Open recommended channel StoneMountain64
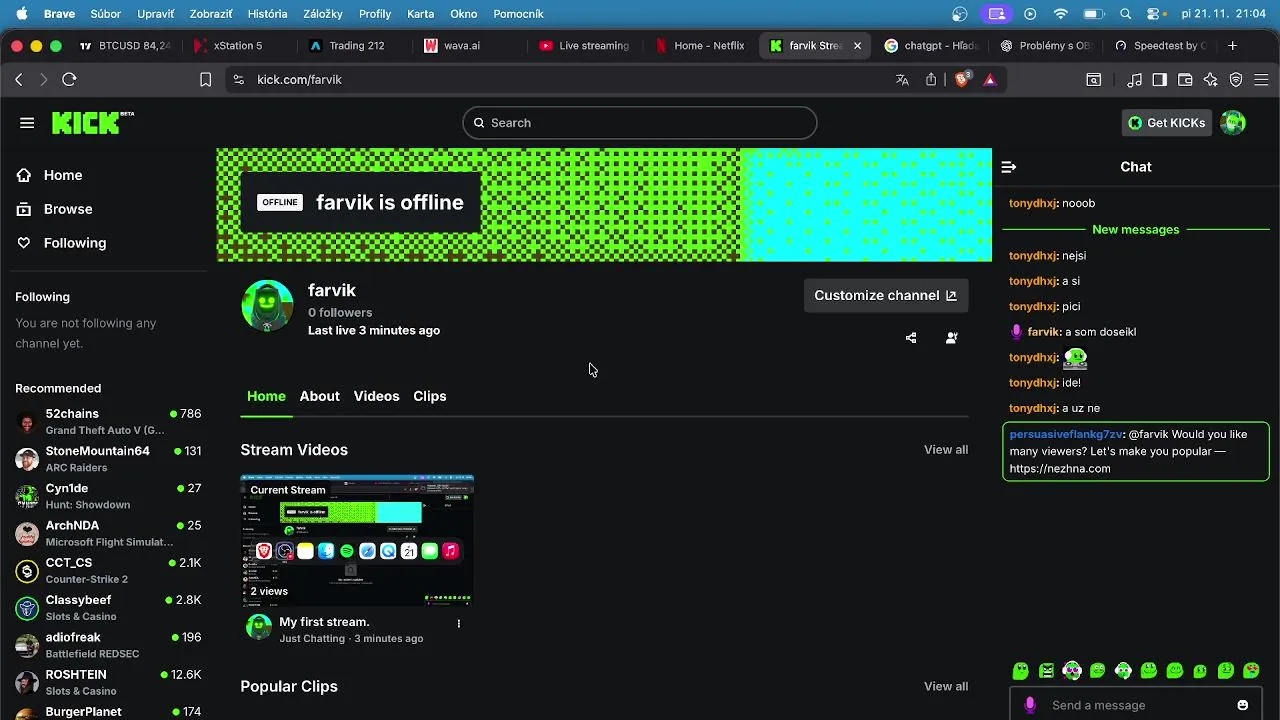The image size is (1280, 720). coord(108,459)
